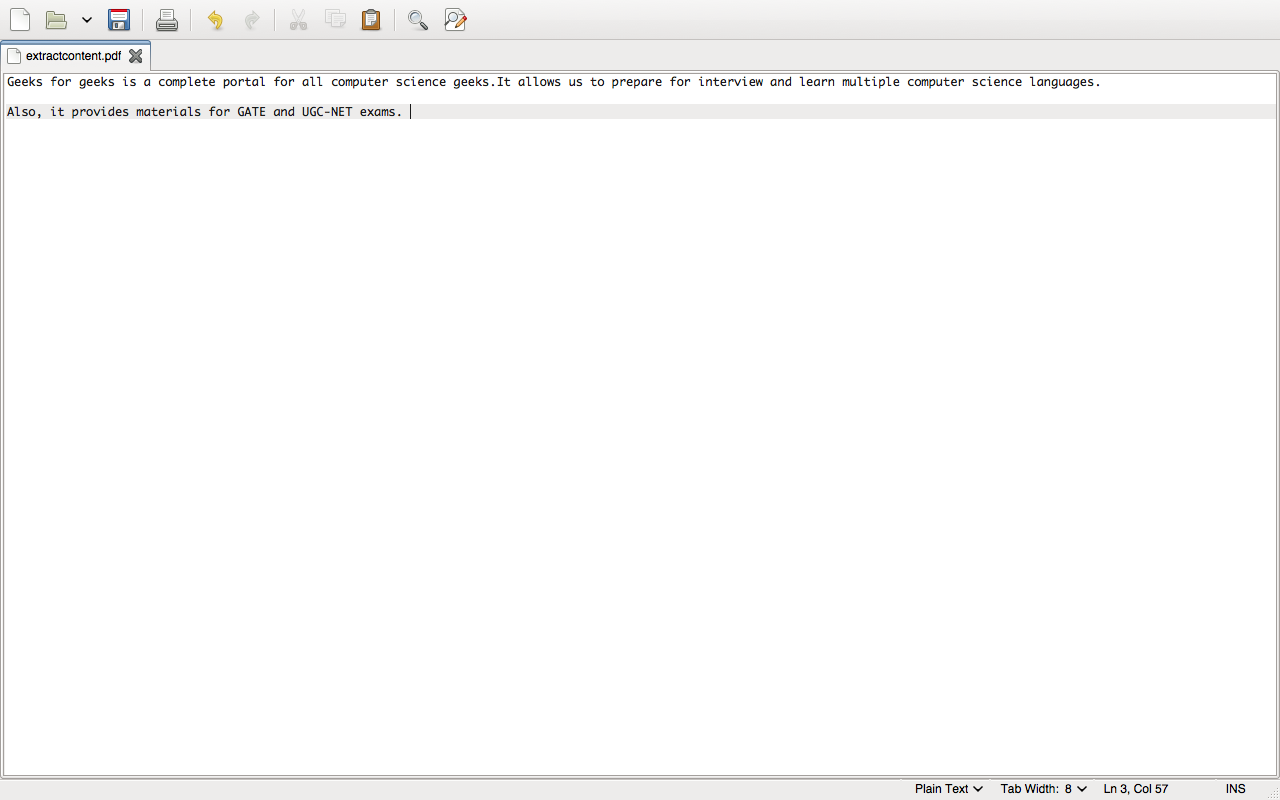
Task: Click the word 'GATE' in the text
Action: [252, 112]
